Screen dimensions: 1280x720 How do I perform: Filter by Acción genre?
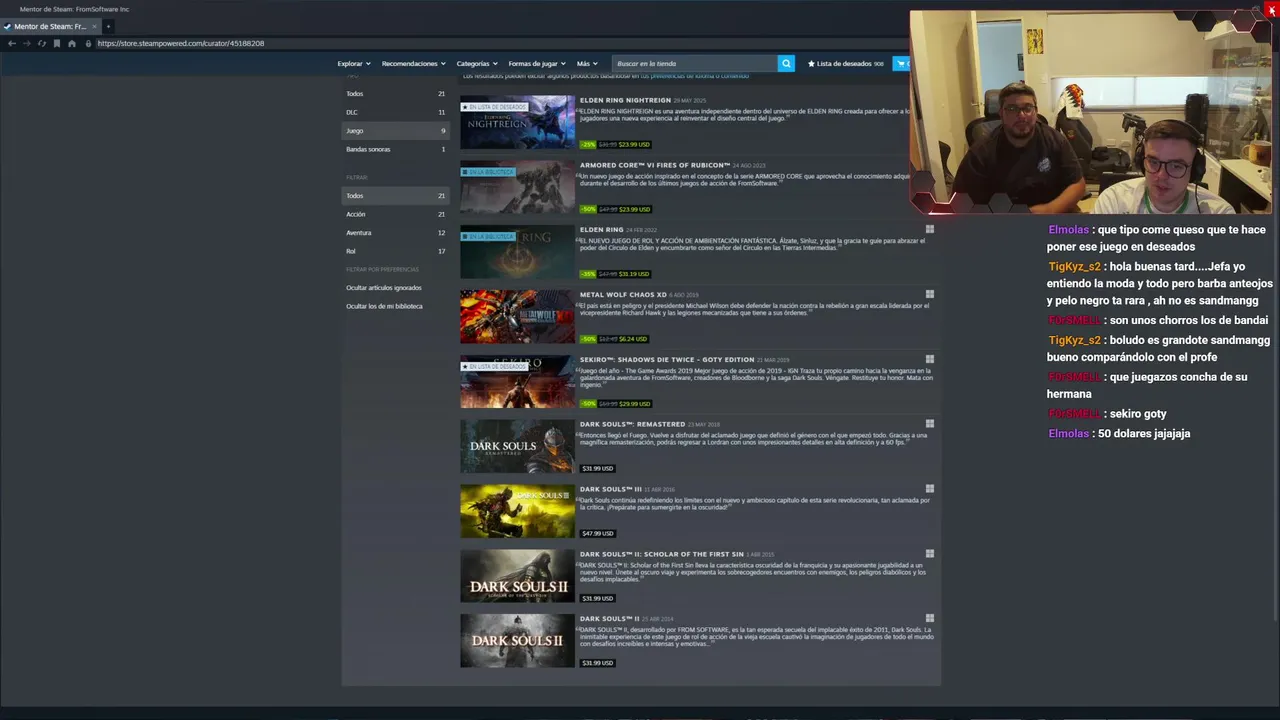[395, 214]
